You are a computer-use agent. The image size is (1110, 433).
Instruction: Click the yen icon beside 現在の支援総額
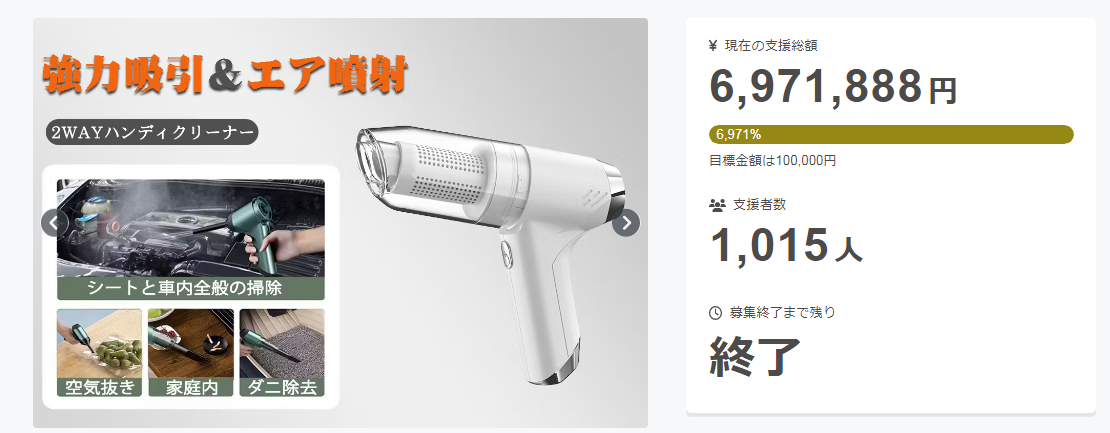(714, 46)
